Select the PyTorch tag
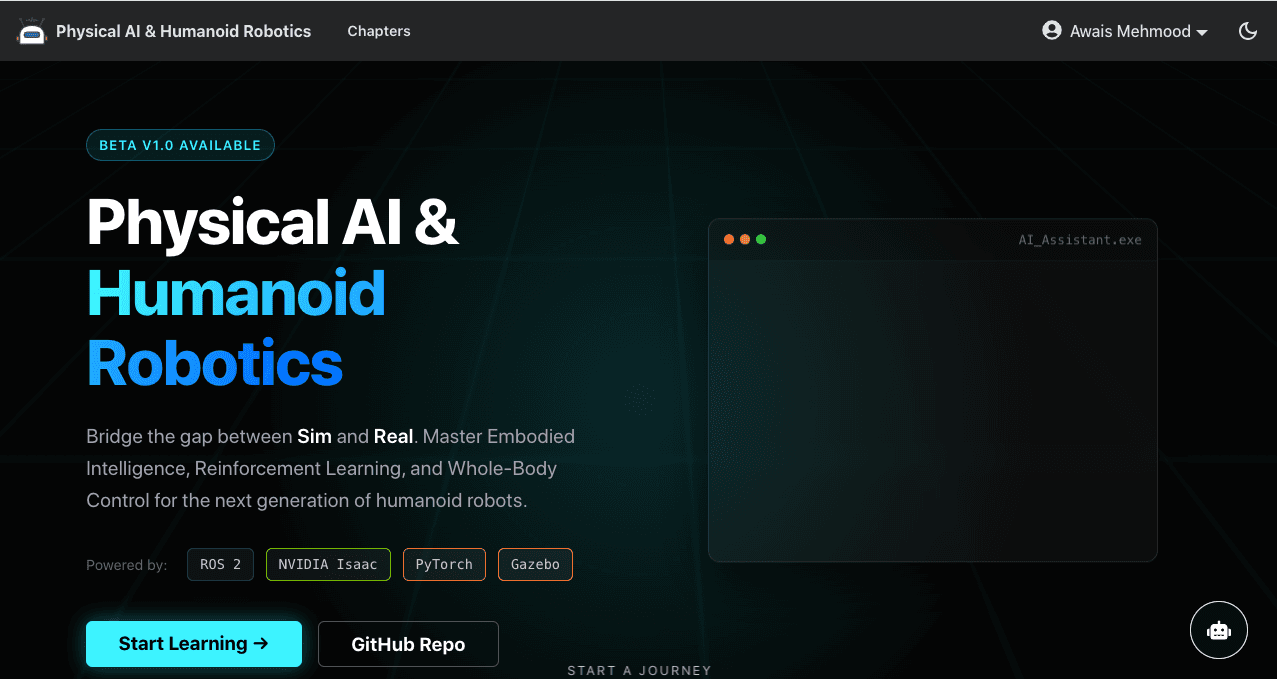Screen dimensions: 1277x679 (444, 564)
